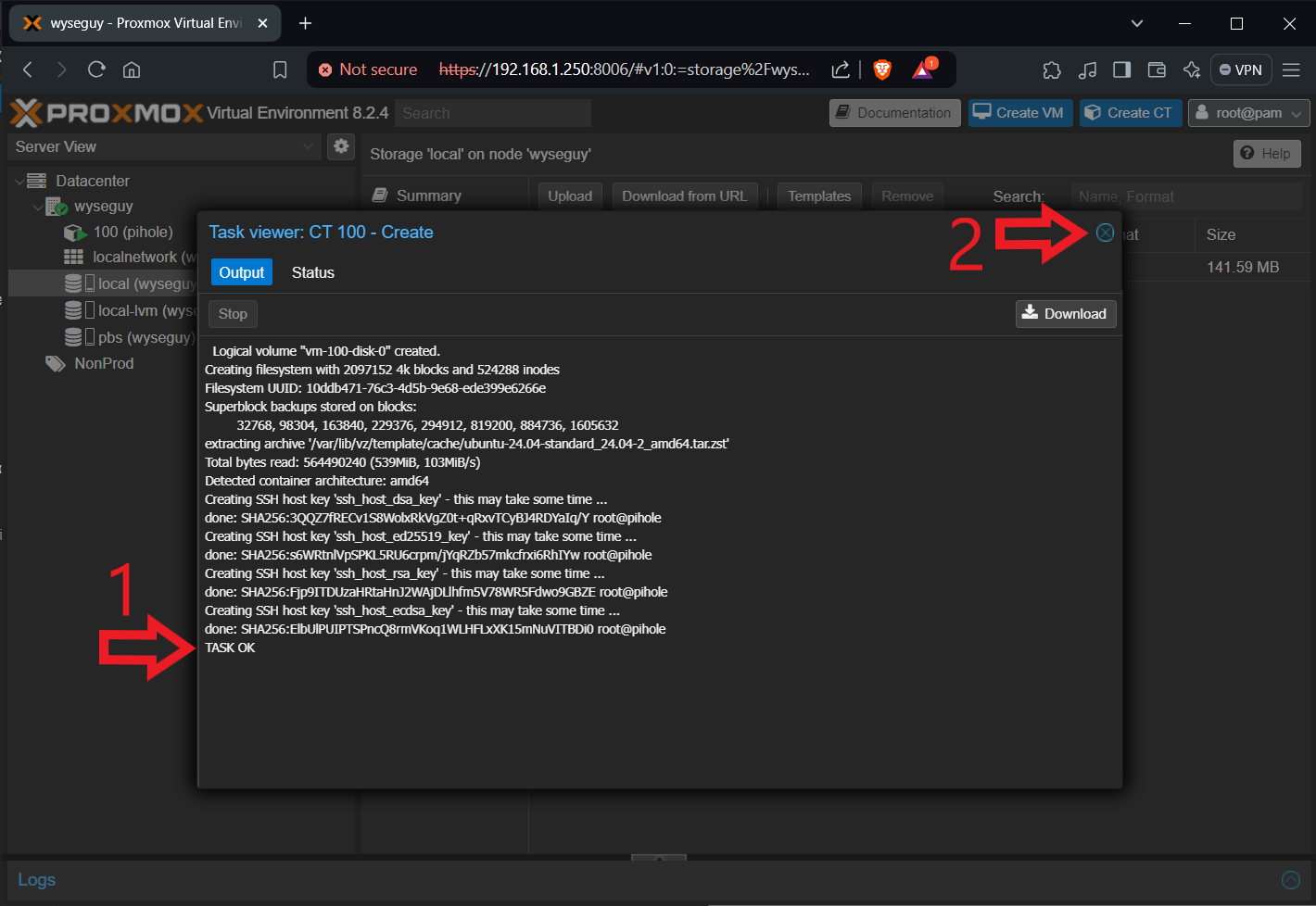Click the tree settings gear icon

click(x=341, y=146)
